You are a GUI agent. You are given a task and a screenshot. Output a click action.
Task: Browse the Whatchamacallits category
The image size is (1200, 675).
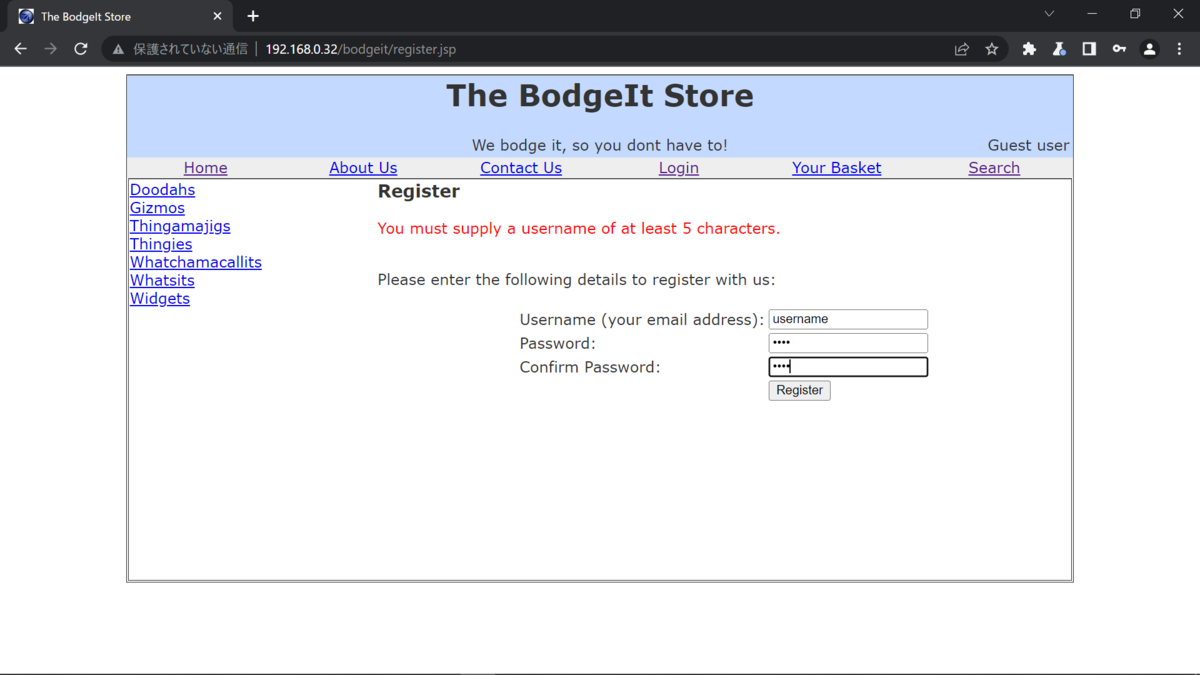click(x=196, y=262)
